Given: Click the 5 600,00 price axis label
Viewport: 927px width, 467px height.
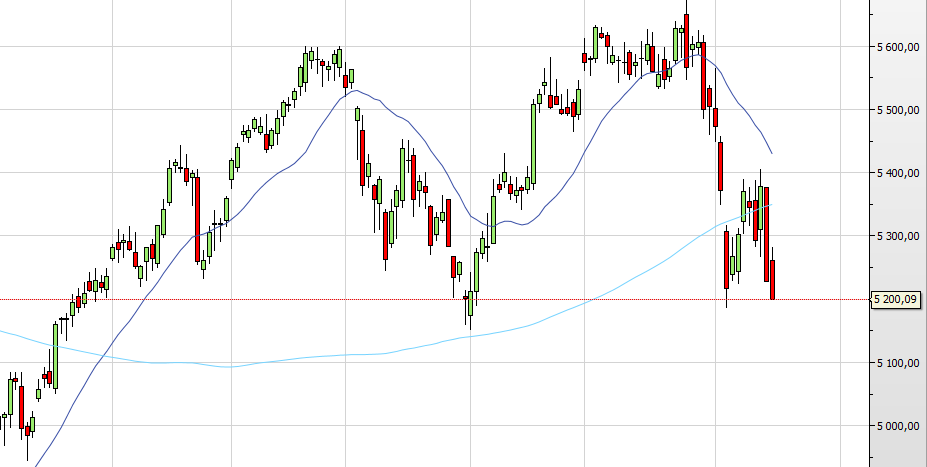Looking at the screenshot, I should pyautogui.click(x=898, y=47).
